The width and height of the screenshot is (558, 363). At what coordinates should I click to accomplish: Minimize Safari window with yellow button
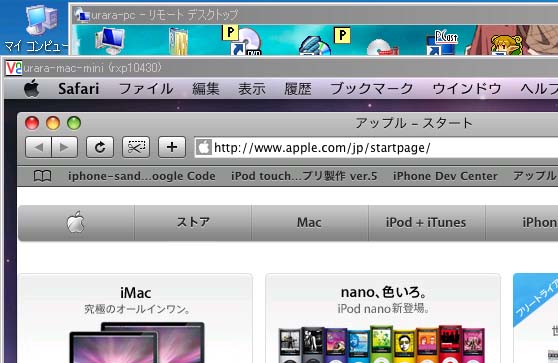click(53, 123)
